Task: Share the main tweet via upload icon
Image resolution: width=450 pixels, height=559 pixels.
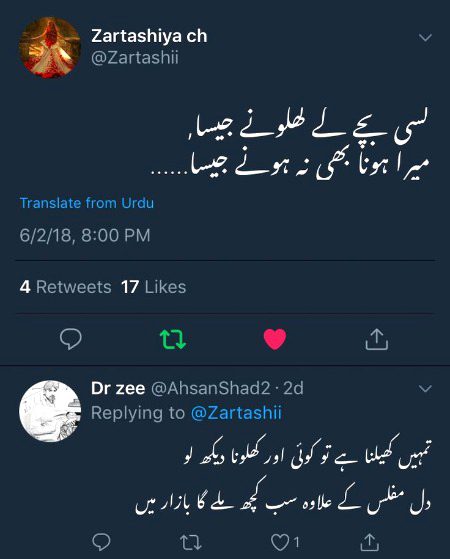Action: point(377,339)
